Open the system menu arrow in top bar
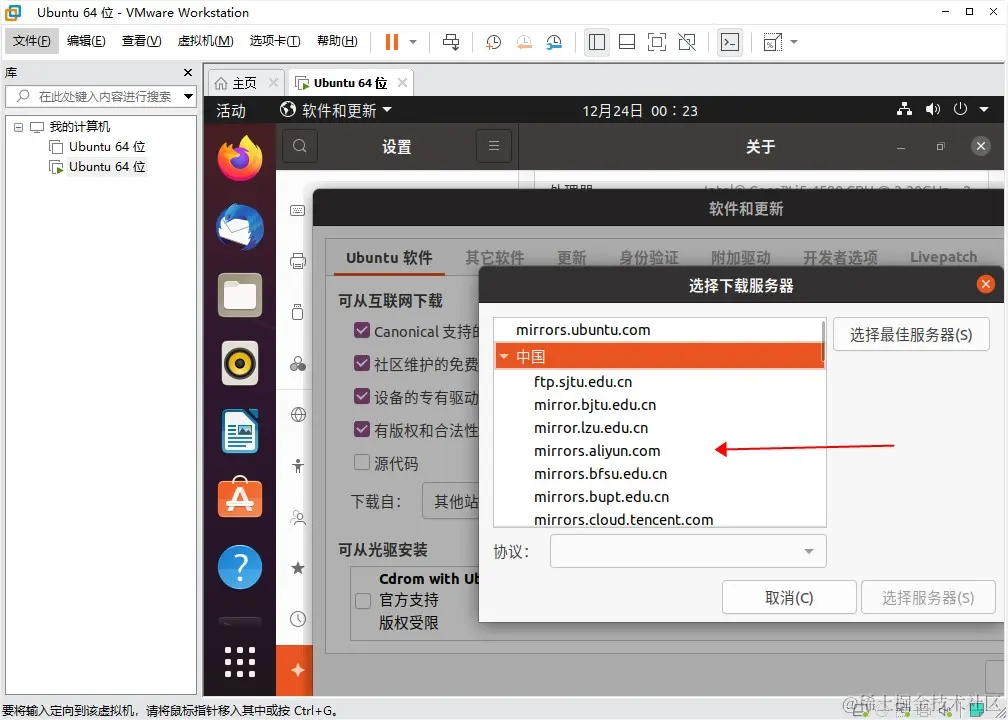Image resolution: width=1008 pixels, height=720 pixels. (984, 109)
